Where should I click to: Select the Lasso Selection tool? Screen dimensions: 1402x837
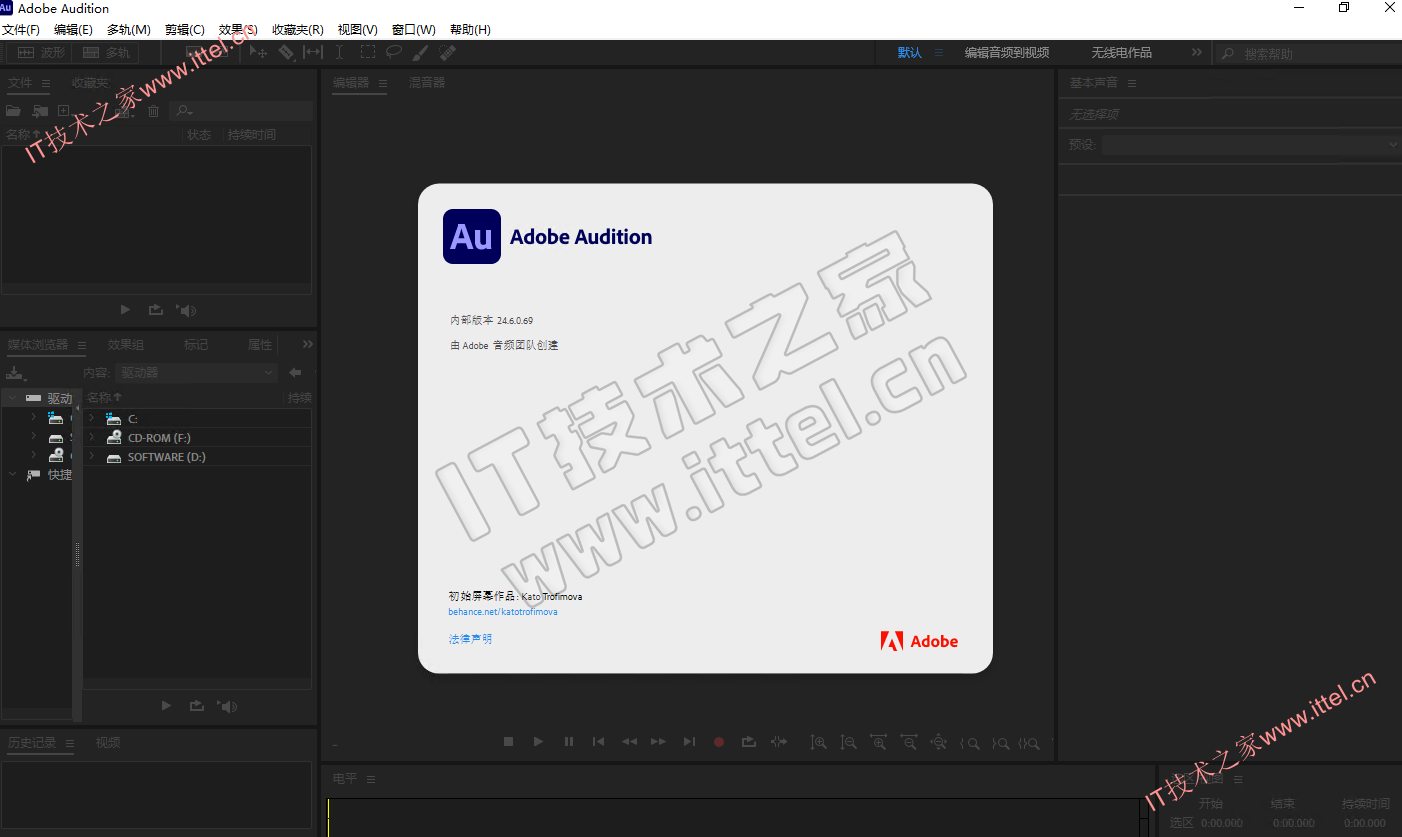tap(394, 52)
